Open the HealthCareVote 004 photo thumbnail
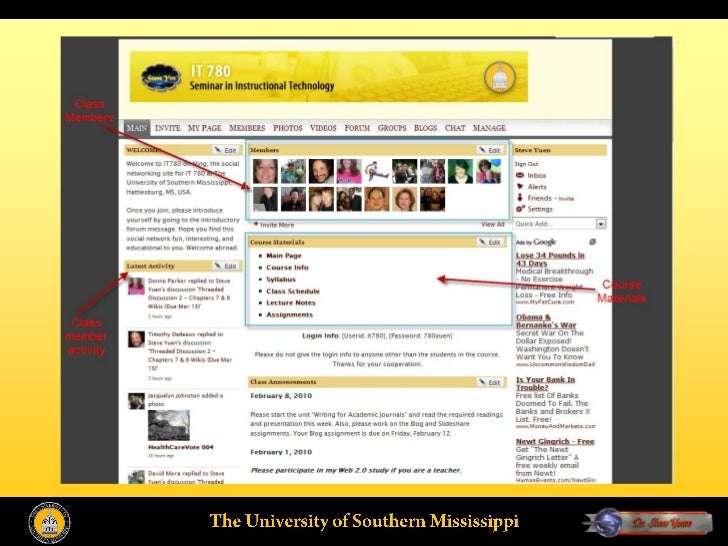This screenshot has width=728, height=546. (x=169, y=425)
